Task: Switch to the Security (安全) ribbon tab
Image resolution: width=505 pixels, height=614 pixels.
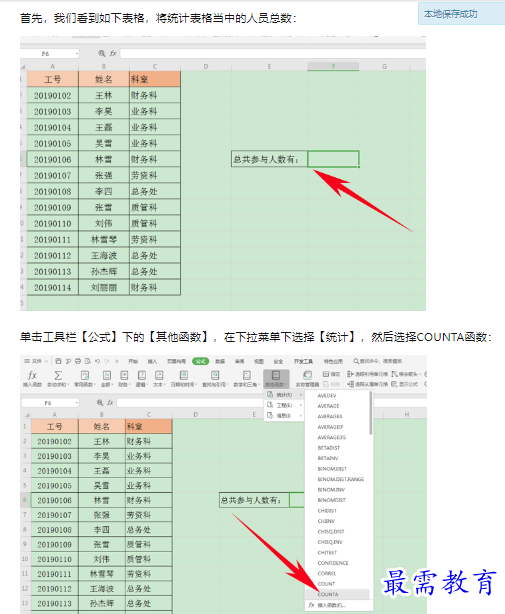Action: (278, 361)
